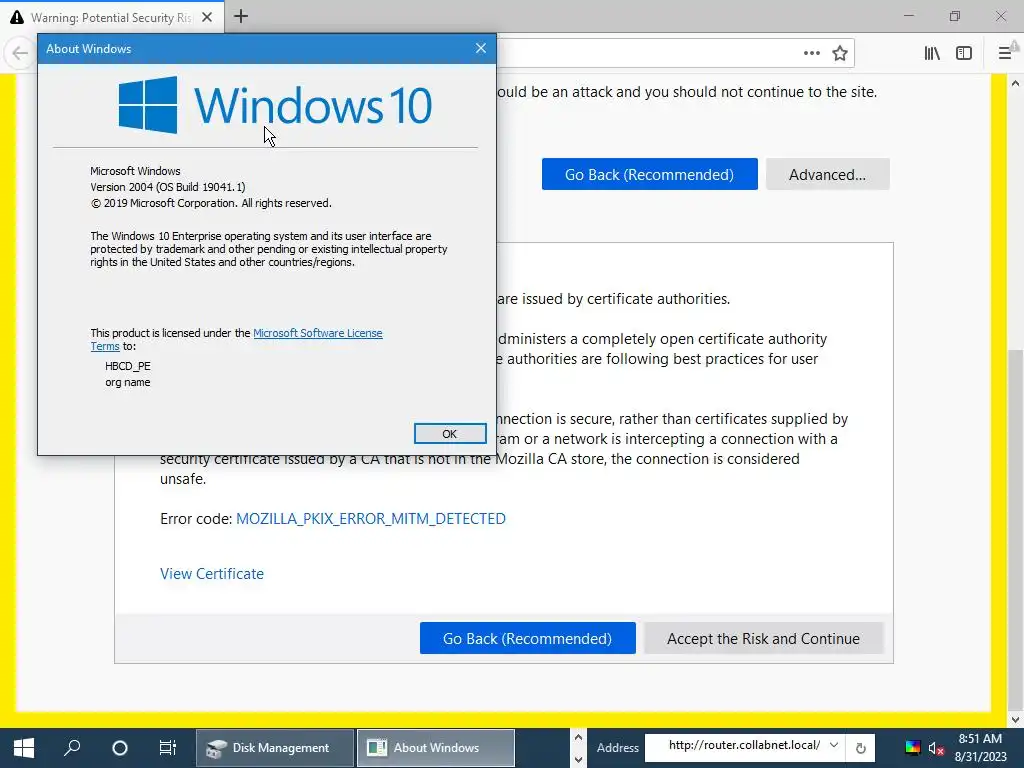Open the Microsoft Software License link
Screen dimensions: 1024x768
click(317, 333)
